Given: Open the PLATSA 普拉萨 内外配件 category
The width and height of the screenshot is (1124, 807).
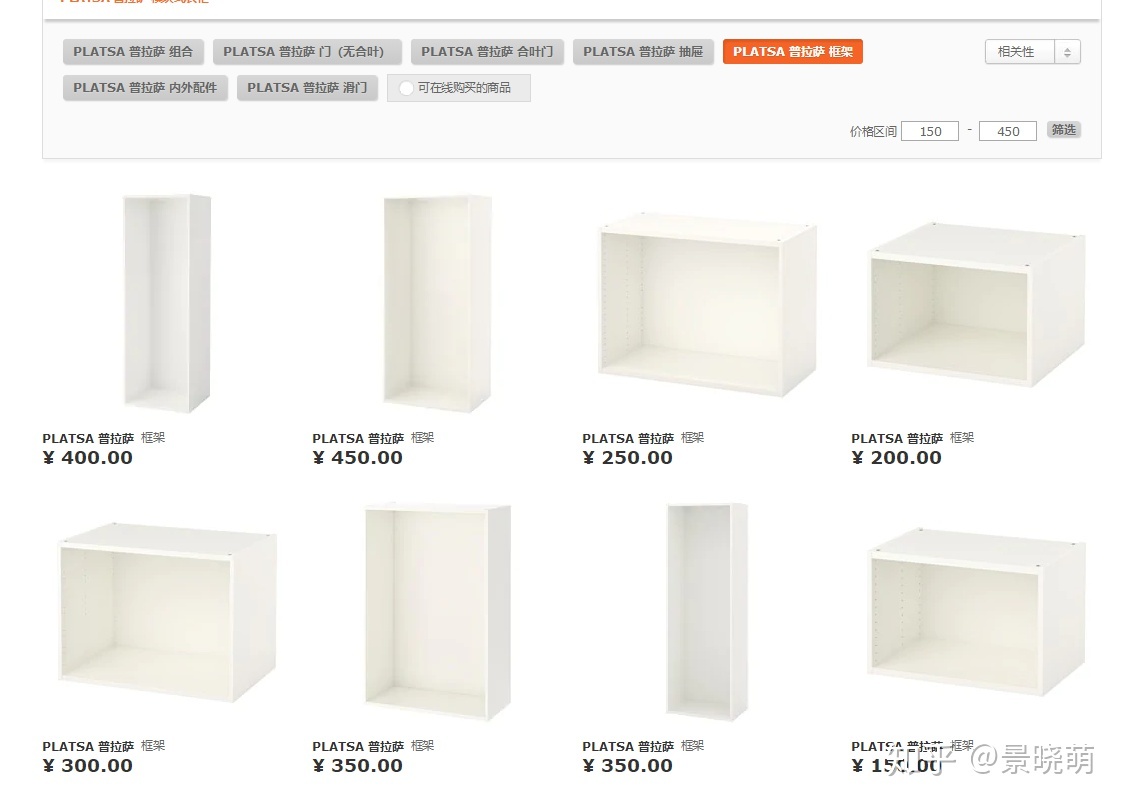Looking at the screenshot, I should point(146,87).
